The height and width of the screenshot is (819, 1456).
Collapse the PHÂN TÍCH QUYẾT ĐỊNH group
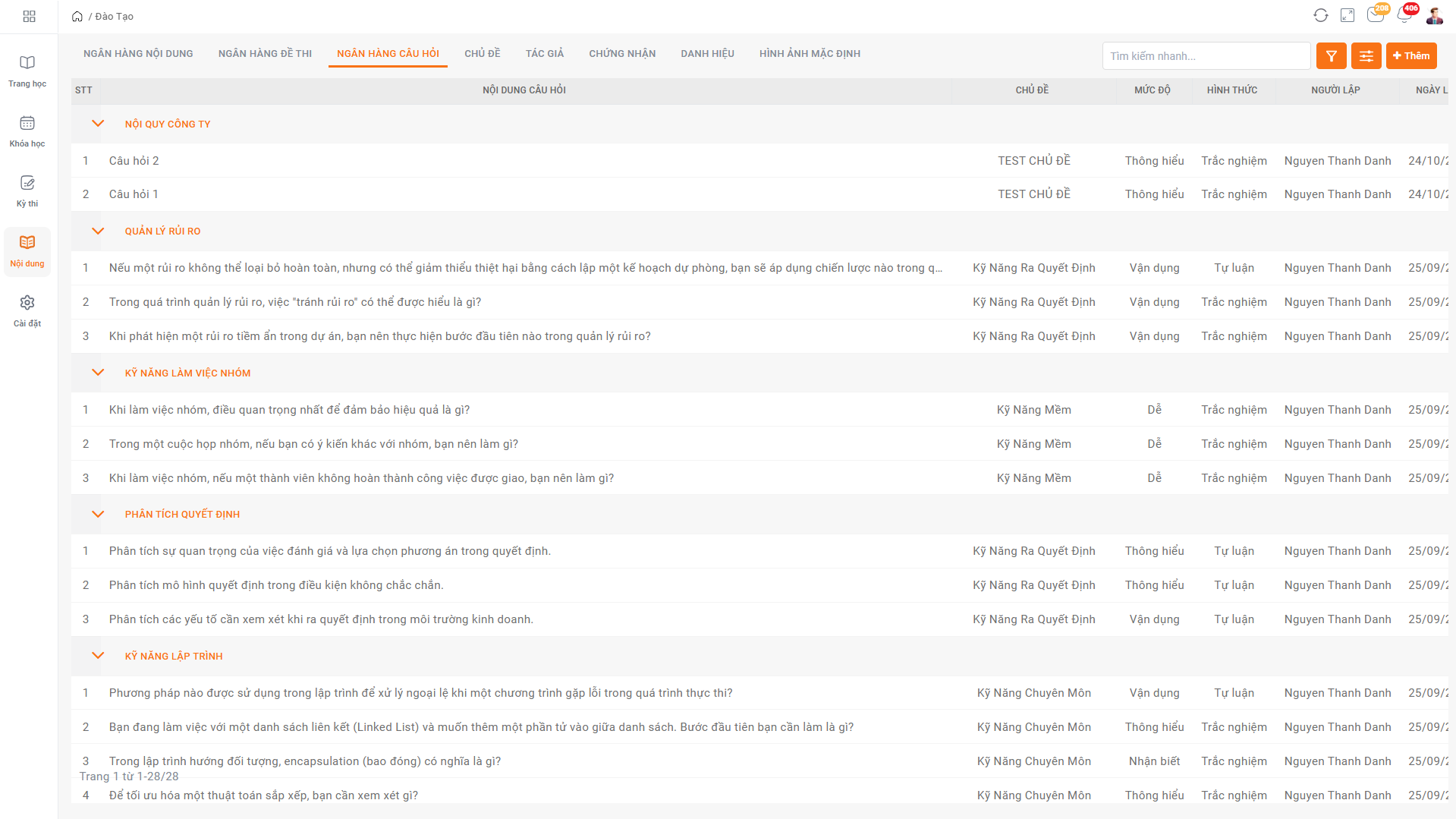pyautogui.click(x=98, y=514)
